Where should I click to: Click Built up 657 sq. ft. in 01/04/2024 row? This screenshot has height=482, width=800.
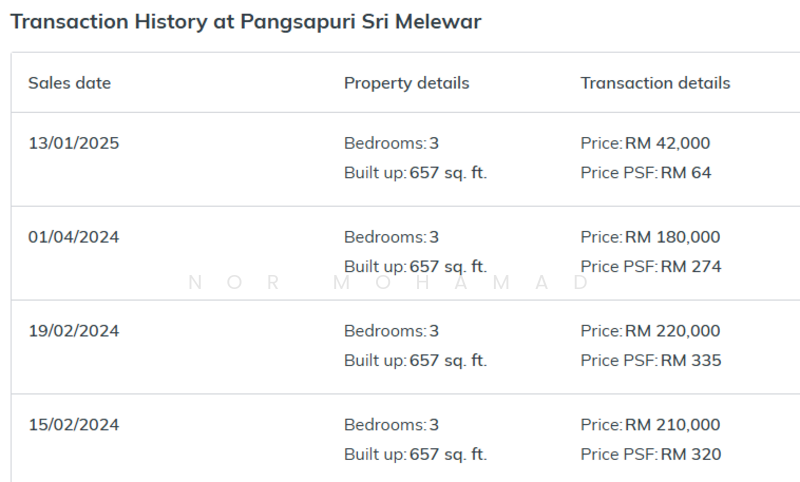[415, 267]
